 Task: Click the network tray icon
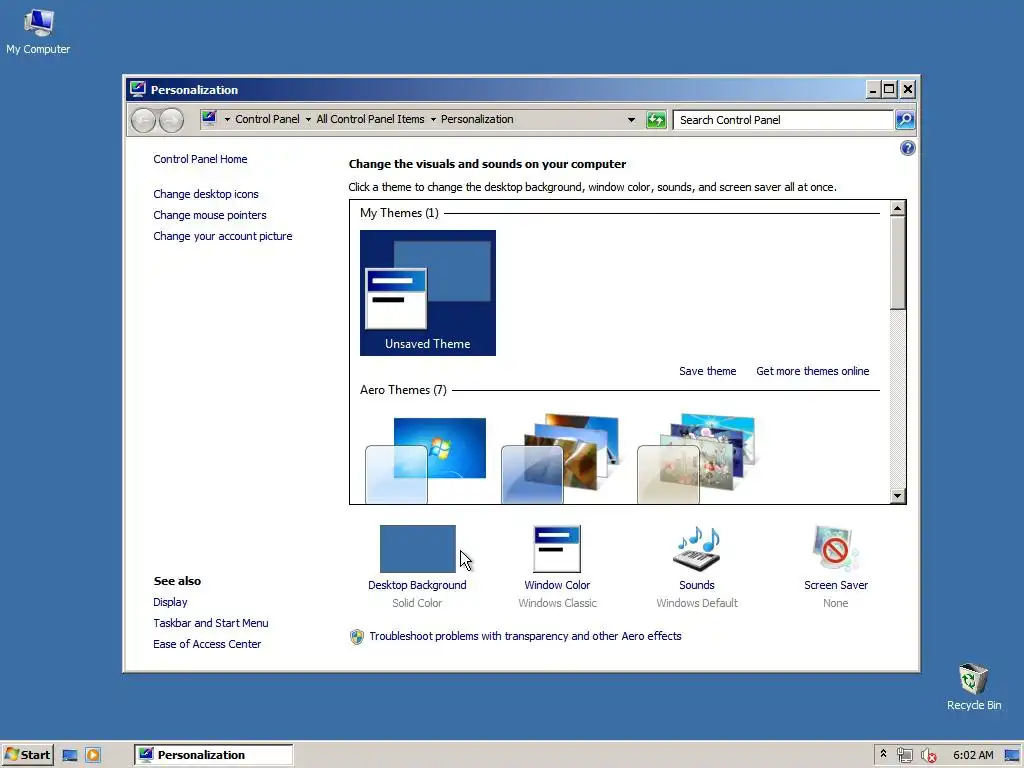coord(904,755)
